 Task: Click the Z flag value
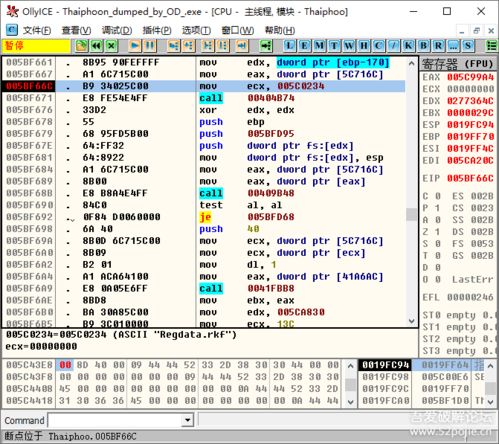(x=438, y=232)
